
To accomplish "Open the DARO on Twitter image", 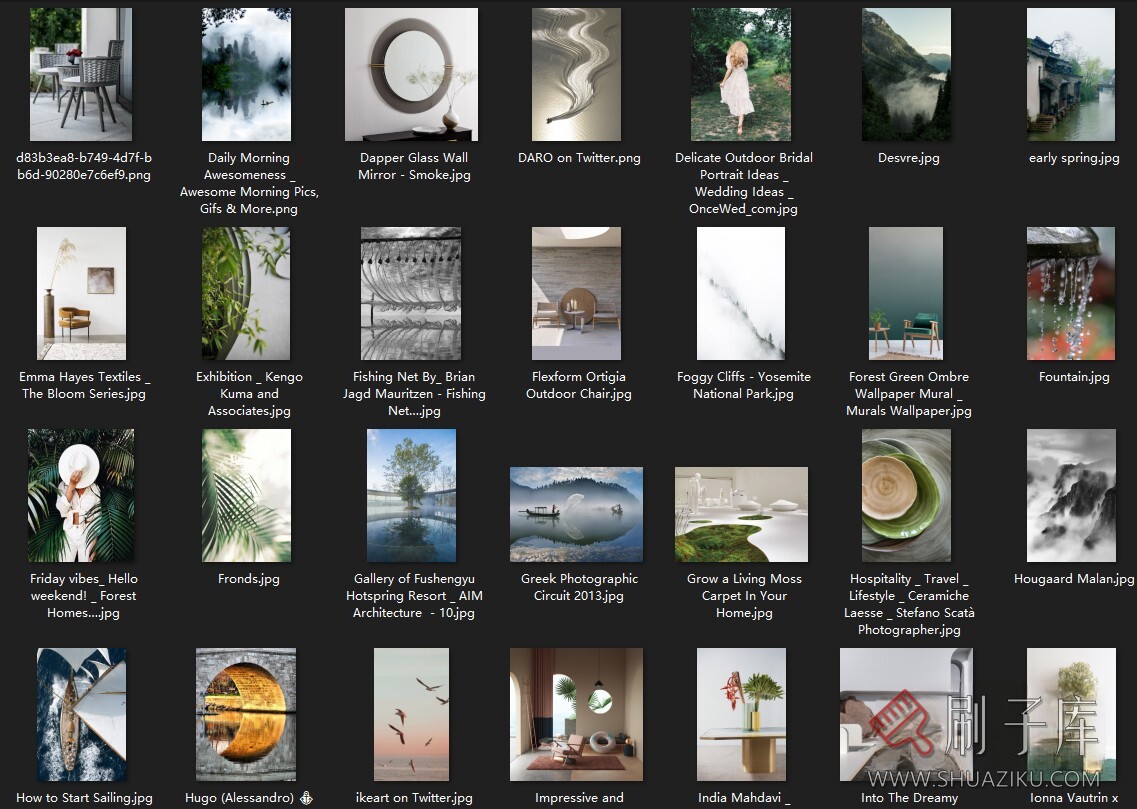I will click(x=576, y=75).
